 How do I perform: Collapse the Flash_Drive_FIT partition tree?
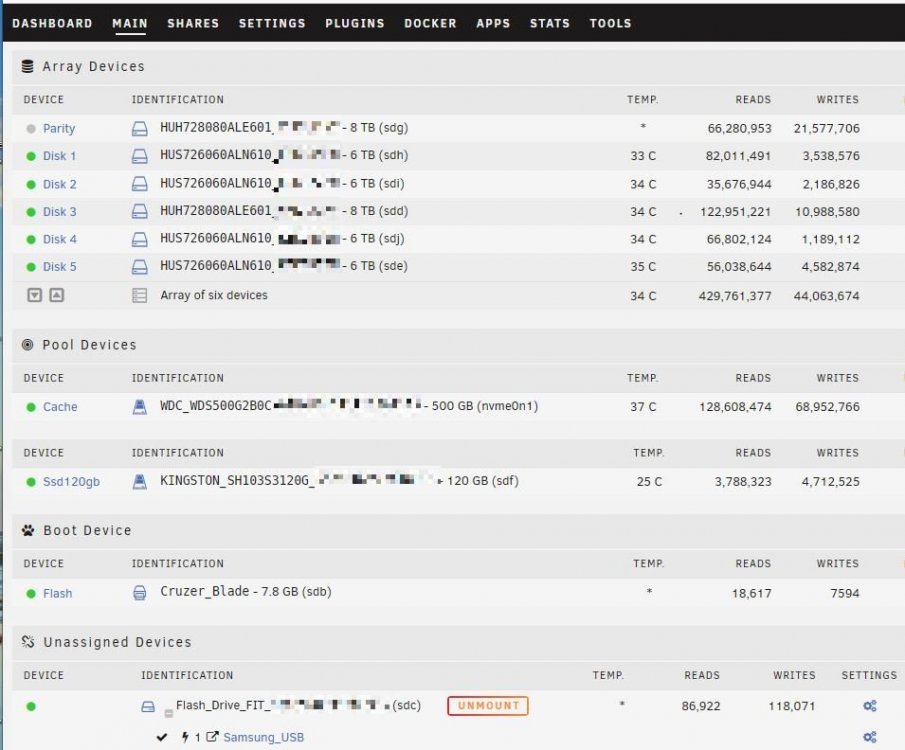[x=169, y=714]
